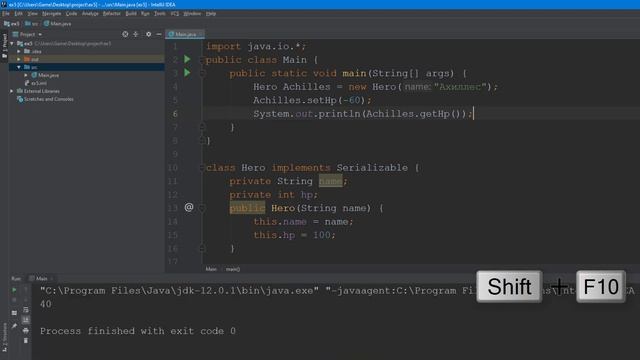
Task: Open the Window menu
Action: pos(192,13)
